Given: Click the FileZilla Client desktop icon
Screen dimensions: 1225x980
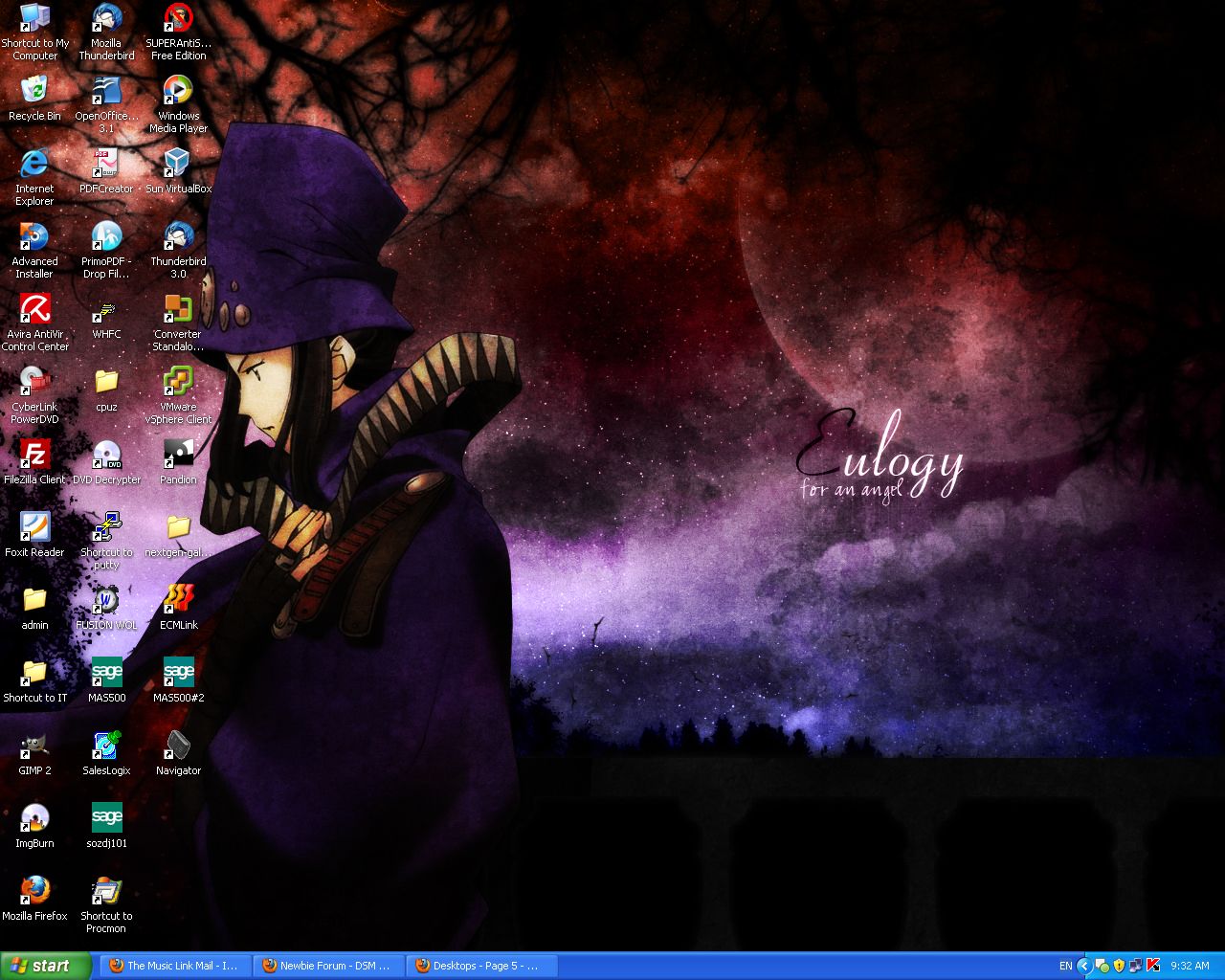Looking at the screenshot, I should click(x=34, y=462).
